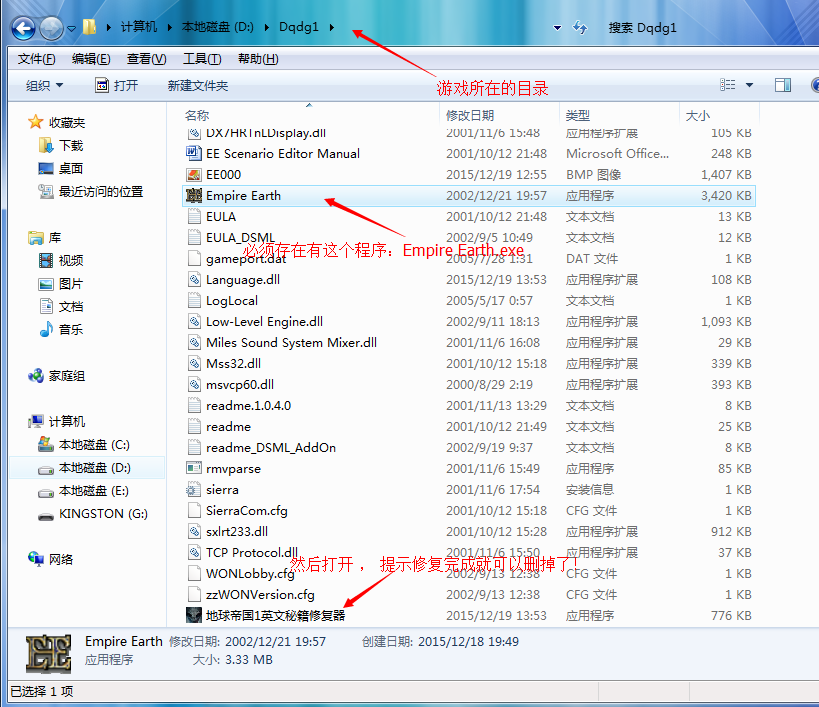Select the Language.dll file icon
Viewport: 819px width, 707px height.
(x=194, y=280)
